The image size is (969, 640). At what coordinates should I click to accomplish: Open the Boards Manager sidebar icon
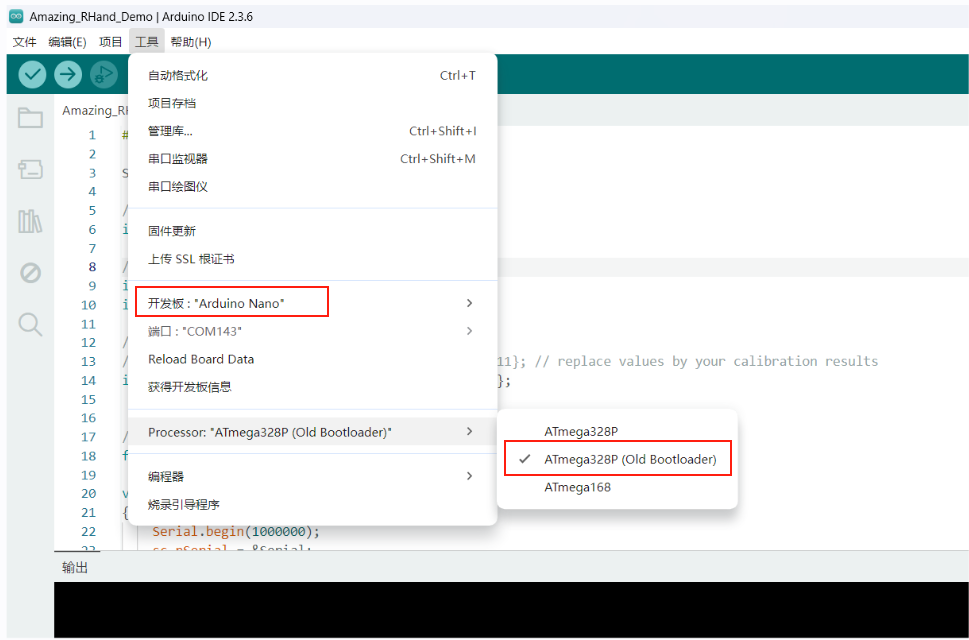[30, 169]
